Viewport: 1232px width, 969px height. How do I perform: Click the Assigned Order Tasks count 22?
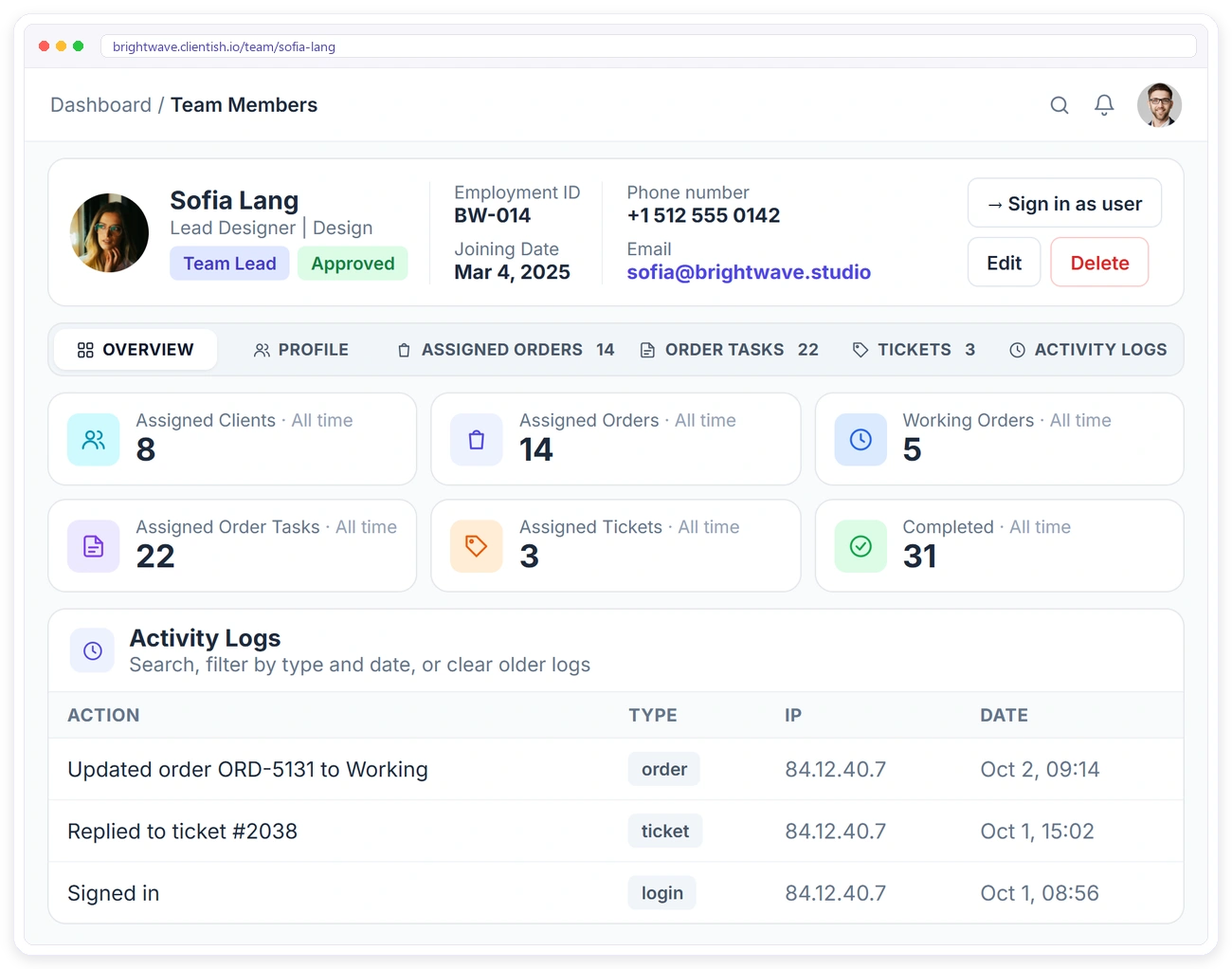(x=154, y=556)
